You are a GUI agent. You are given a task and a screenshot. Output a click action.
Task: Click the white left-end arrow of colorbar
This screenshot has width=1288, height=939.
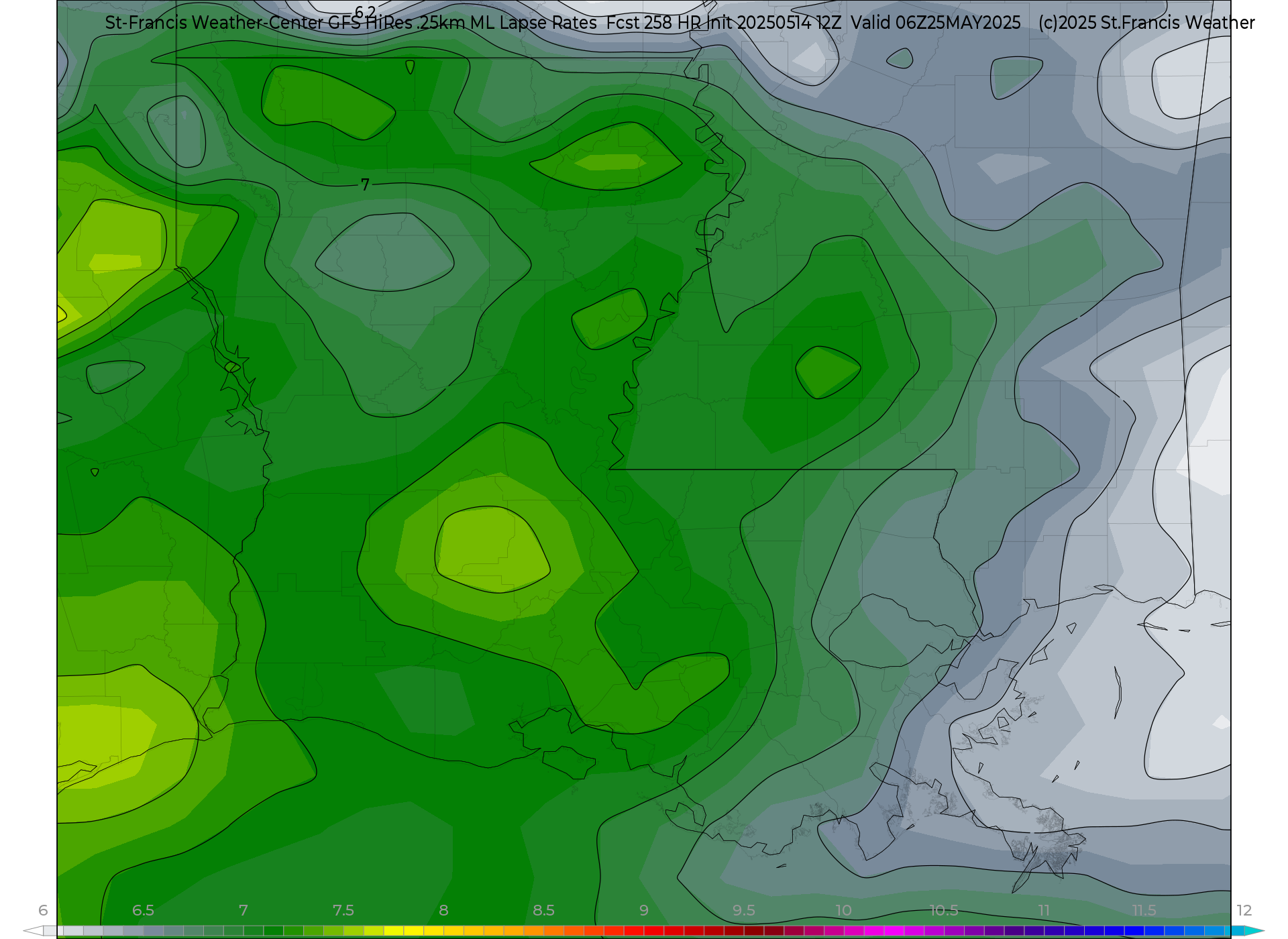tap(33, 931)
